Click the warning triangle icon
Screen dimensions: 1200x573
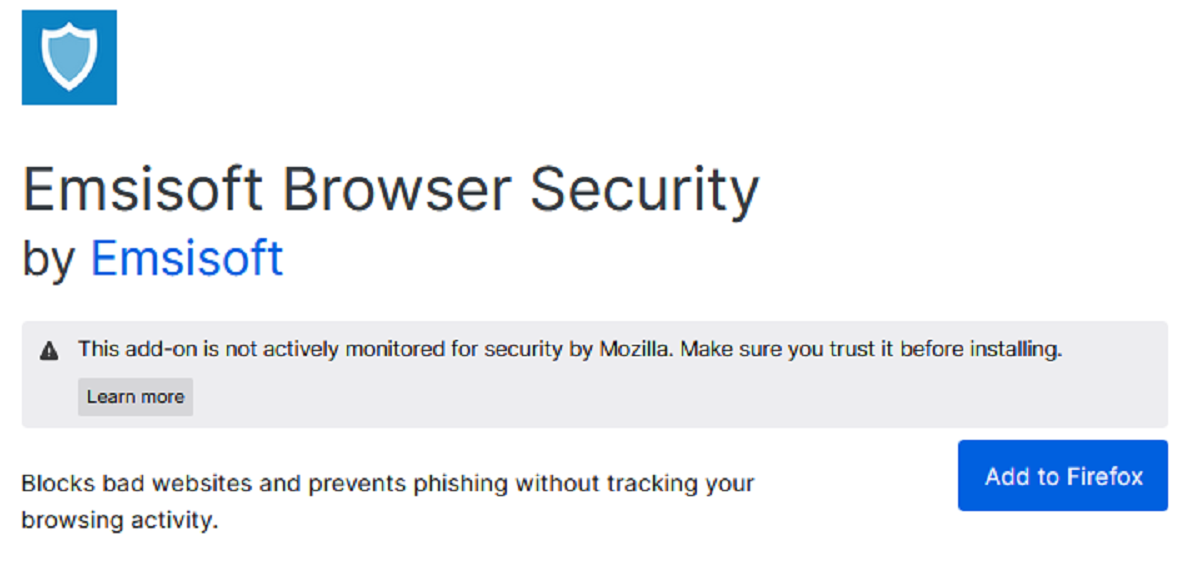coord(48,351)
